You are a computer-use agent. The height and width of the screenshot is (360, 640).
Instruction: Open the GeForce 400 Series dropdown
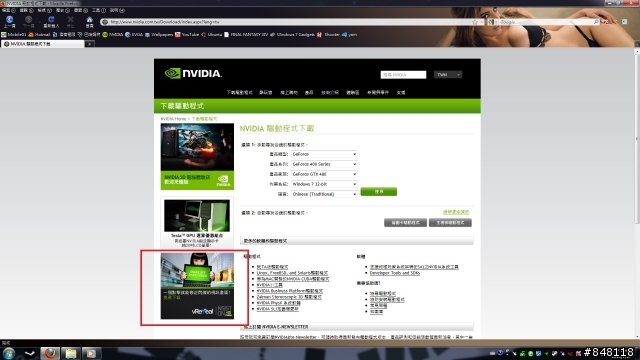tap(324, 164)
